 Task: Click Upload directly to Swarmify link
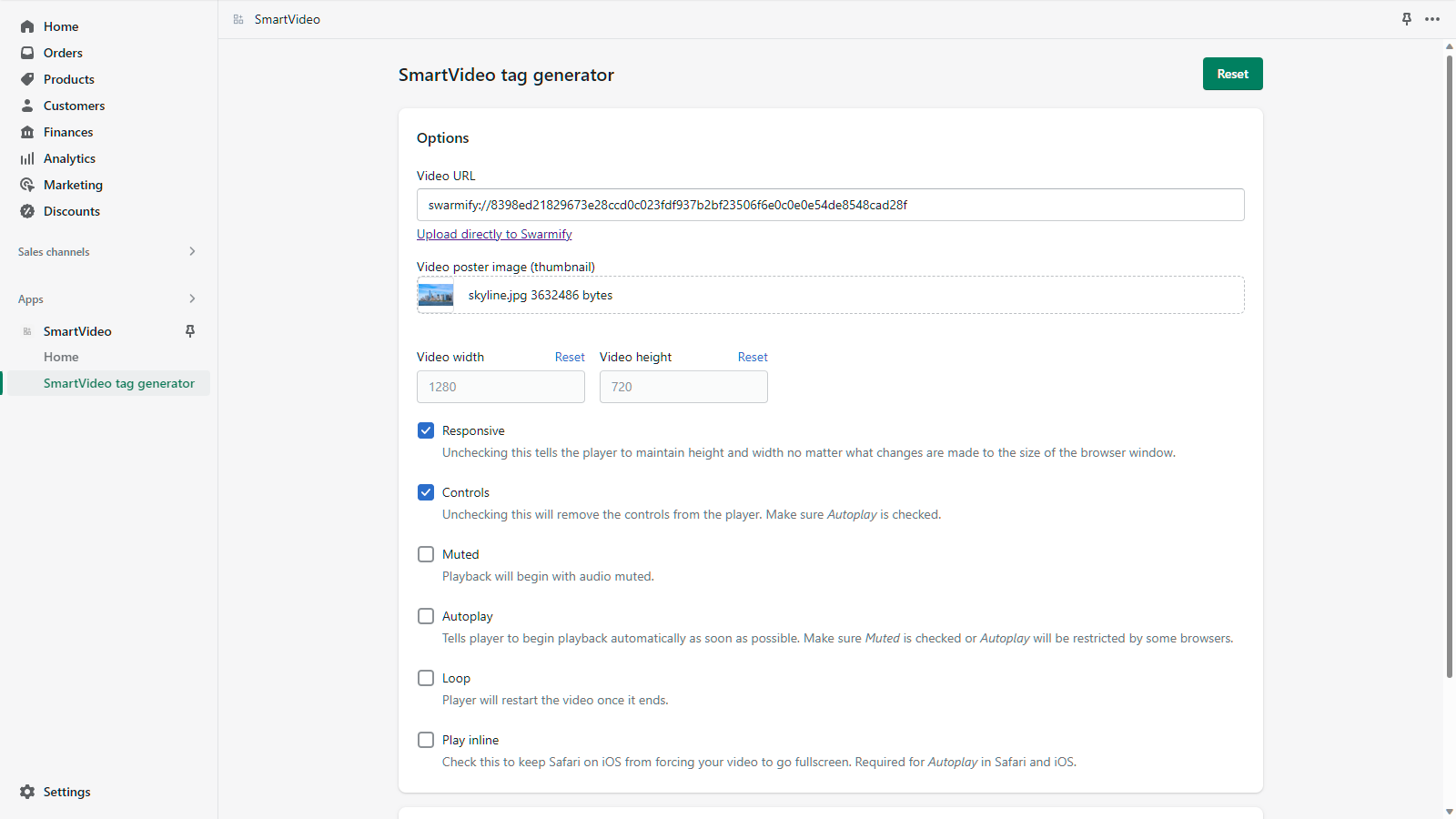tap(494, 234)
